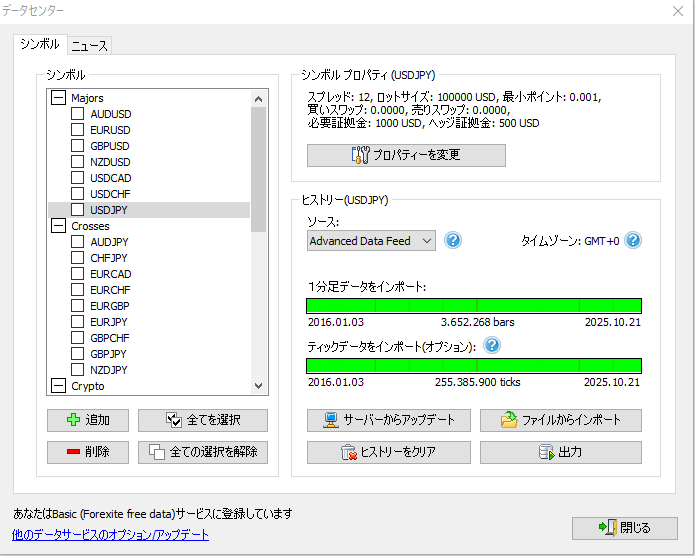Click the symbol list scroll-up arrow

point(258,99)
